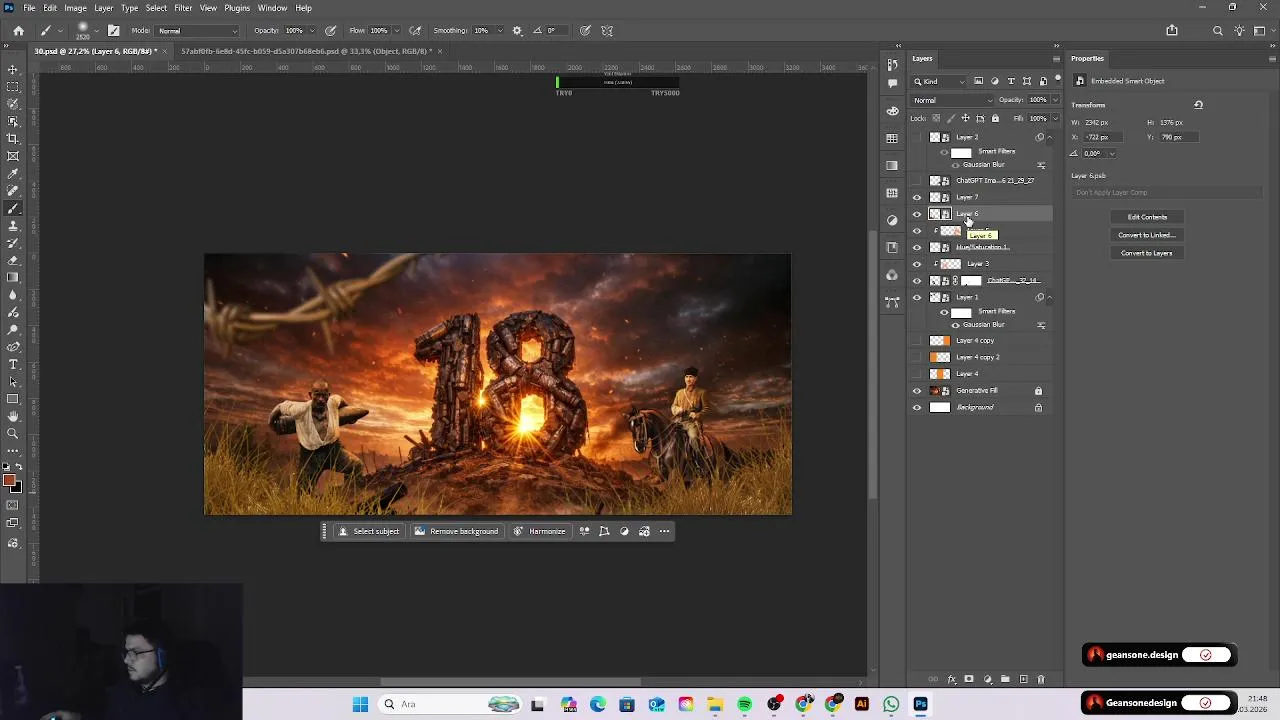Click the Share icon in the top bar
The image size is (1280, 720).
coord(1172,30)
